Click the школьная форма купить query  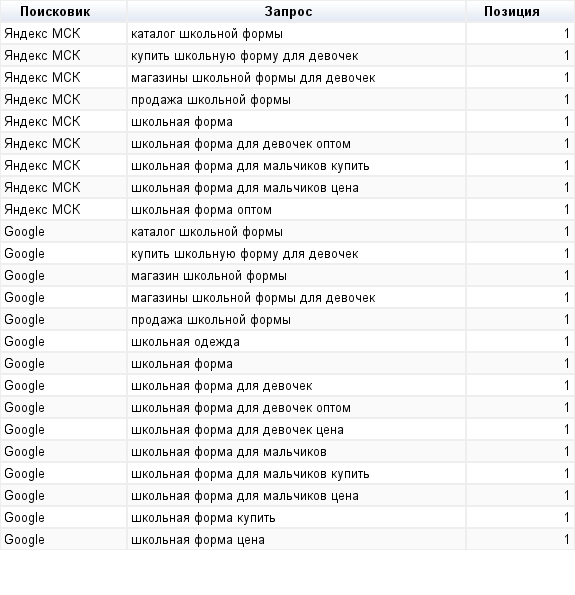pos(203,518)
